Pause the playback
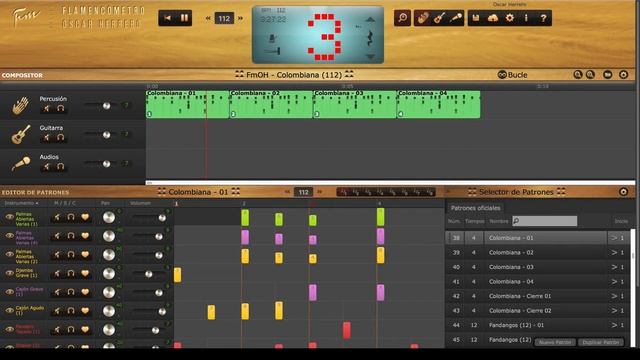The width and height of the screenshot is (640, 360). [x=184, y=18]
